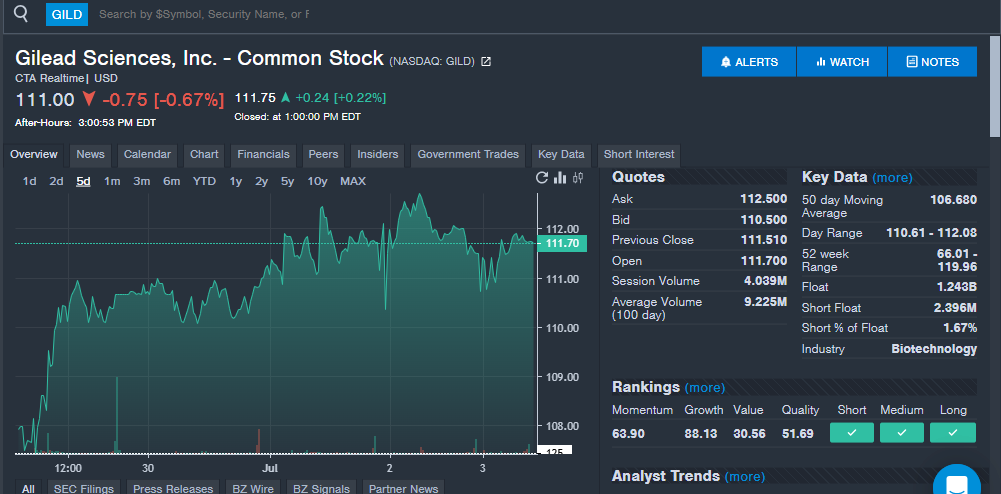Filter news by BZ Wire
Viewport: 1001px width, 494px height.
click(253, 489)
